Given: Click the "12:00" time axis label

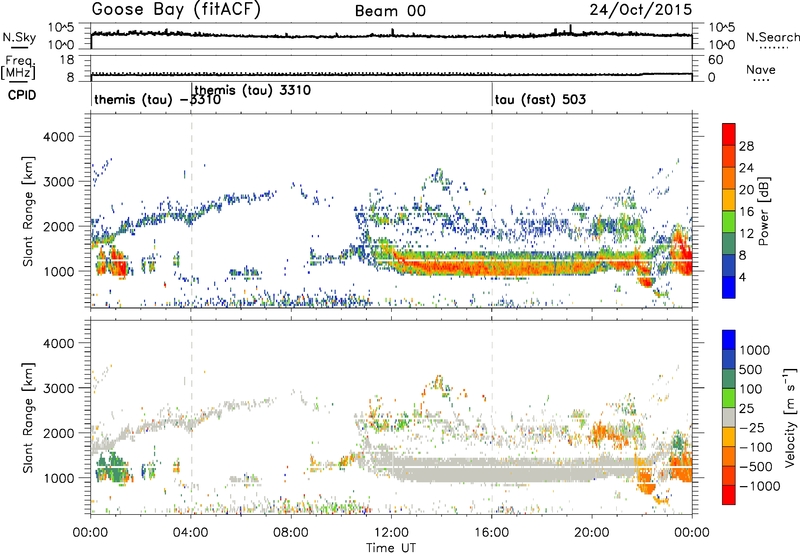Looking at the screenshot, I should tap(391, 533).
